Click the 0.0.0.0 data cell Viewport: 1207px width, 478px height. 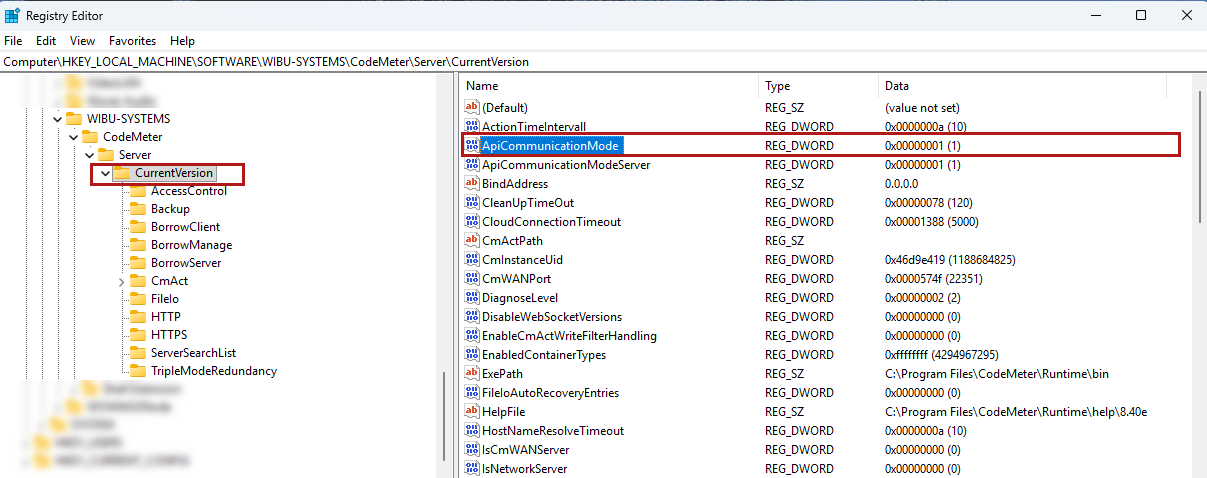[903, 184]
